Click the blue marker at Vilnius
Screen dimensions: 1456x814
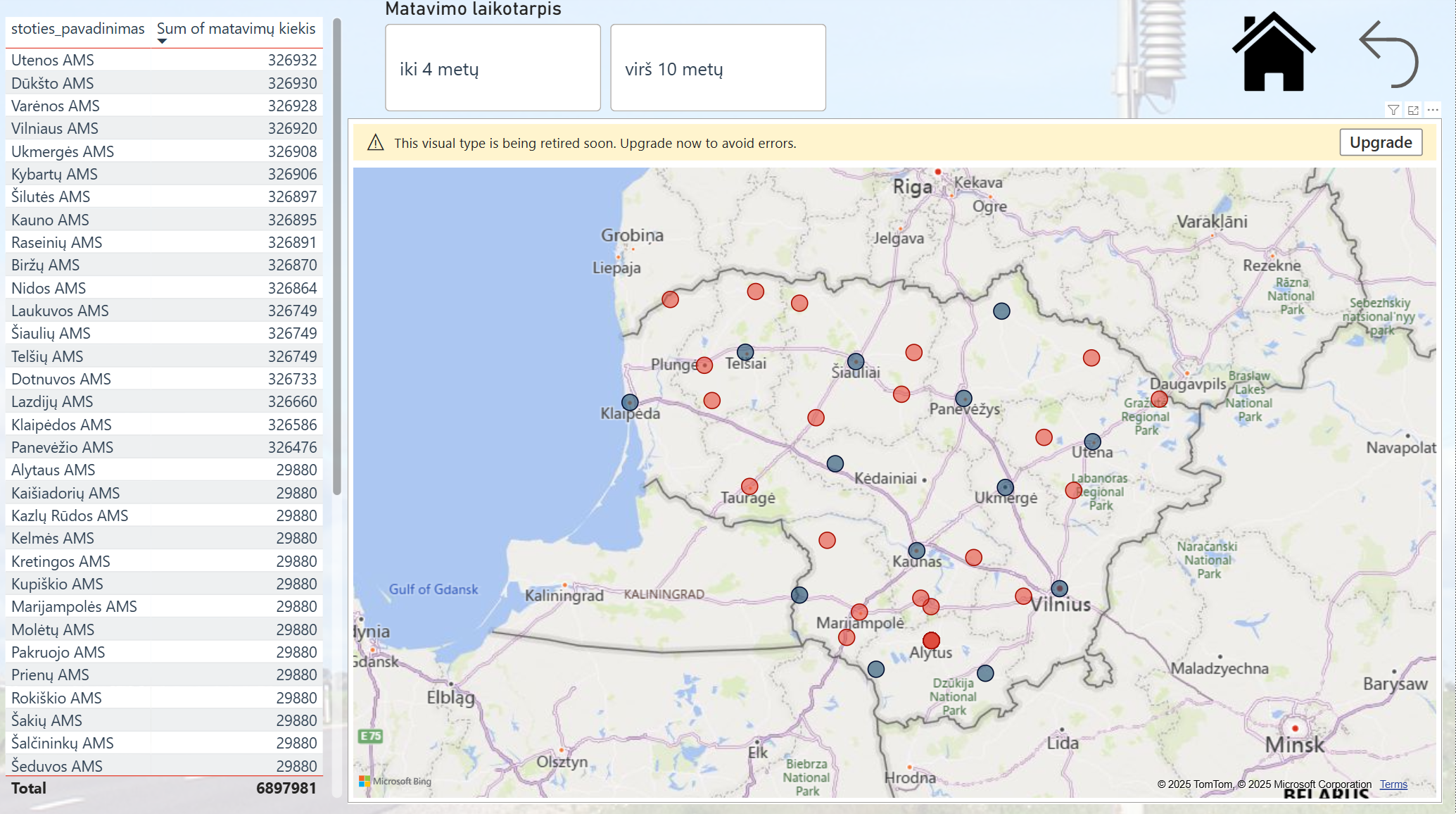(x=1059, y=588)
